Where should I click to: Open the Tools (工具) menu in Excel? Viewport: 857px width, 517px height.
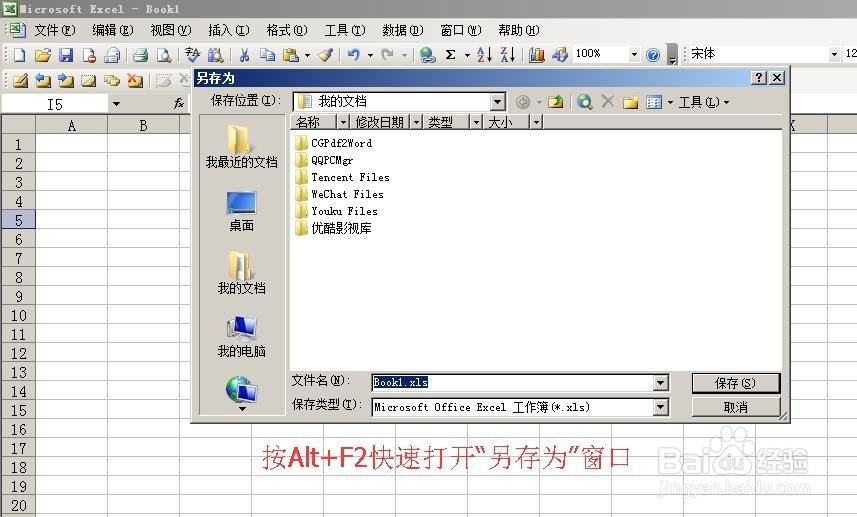tap(344, 30)
